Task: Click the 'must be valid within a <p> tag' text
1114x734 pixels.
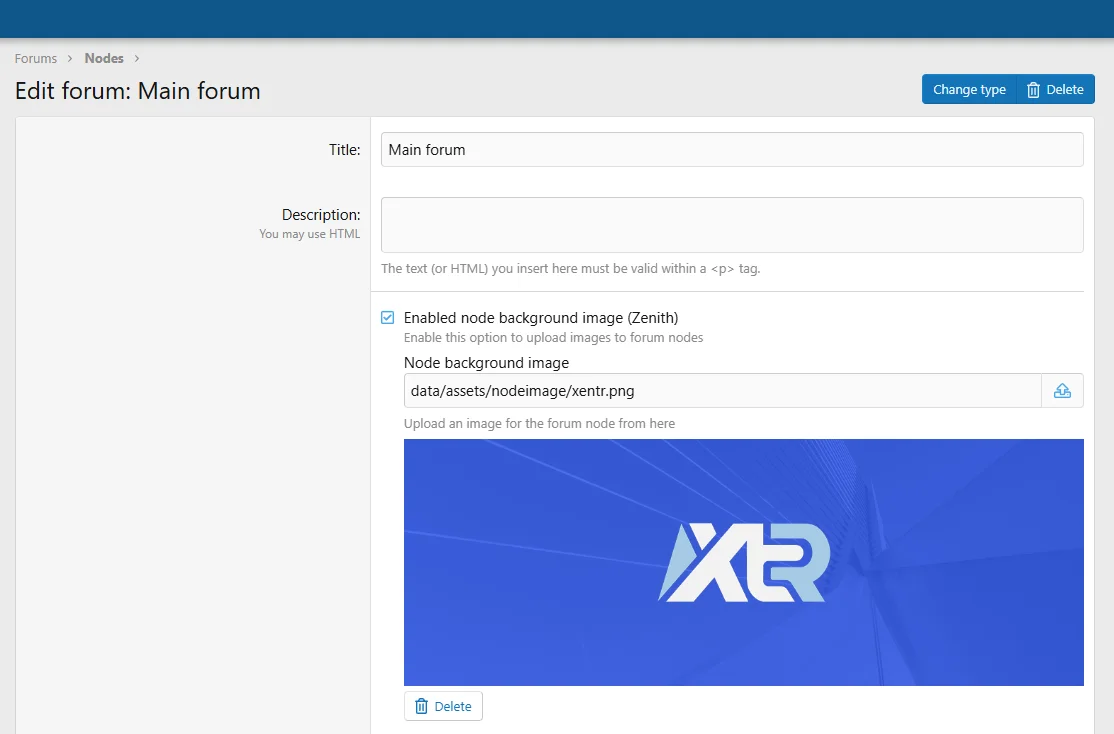Action: click(671, 269)
